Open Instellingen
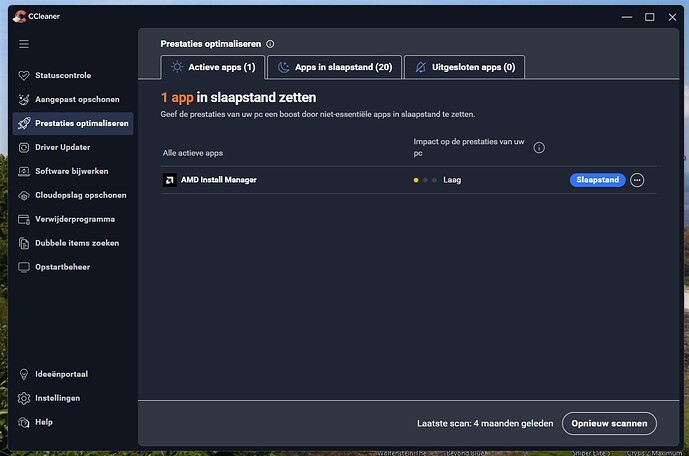Image resolution: width=689 pixels, height=456 pixels. (73, 398)
